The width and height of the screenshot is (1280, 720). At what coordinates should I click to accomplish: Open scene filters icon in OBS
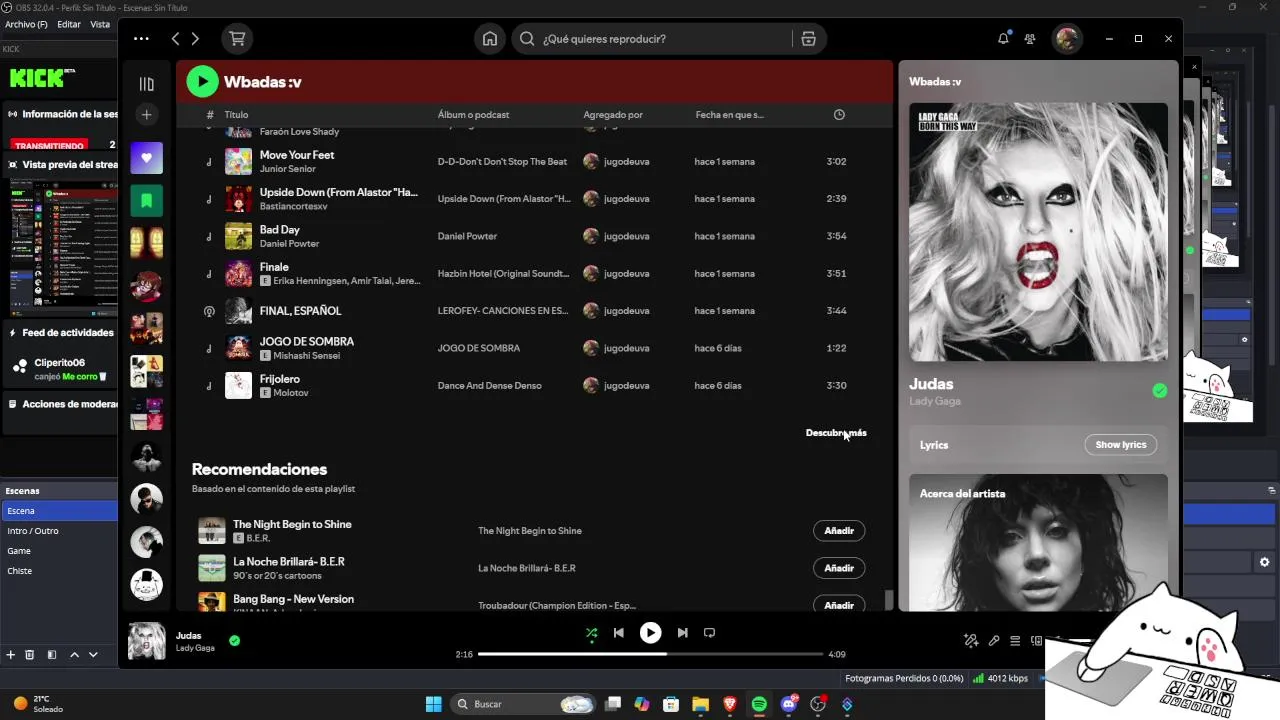click(52, 655)
